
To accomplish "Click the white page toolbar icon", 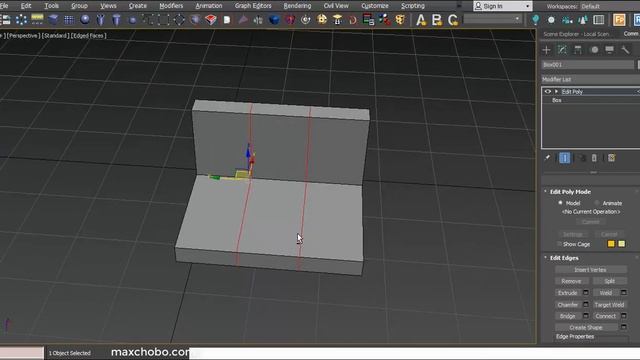I will pos(227,20).
